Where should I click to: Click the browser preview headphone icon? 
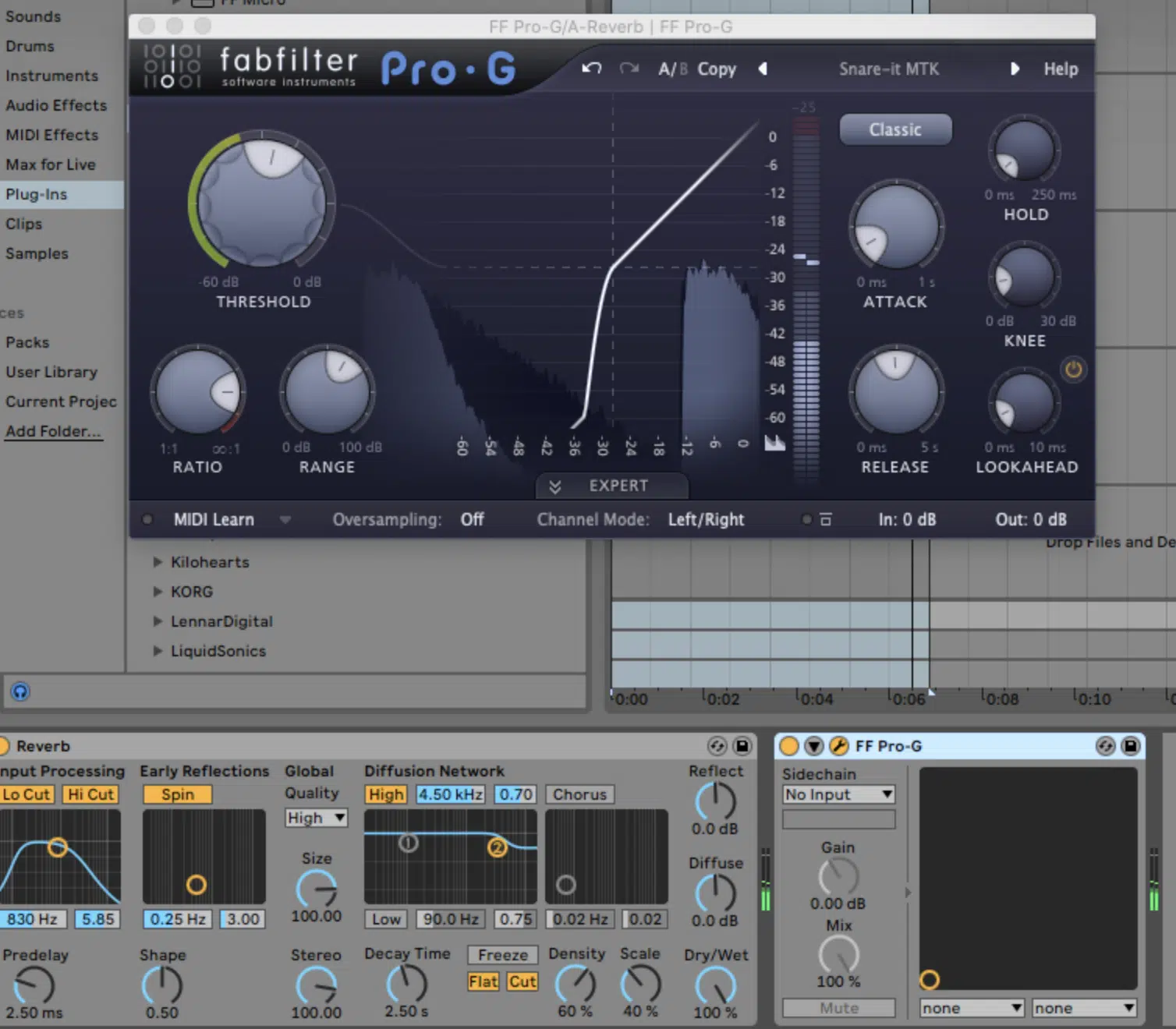tap(20, 691)
